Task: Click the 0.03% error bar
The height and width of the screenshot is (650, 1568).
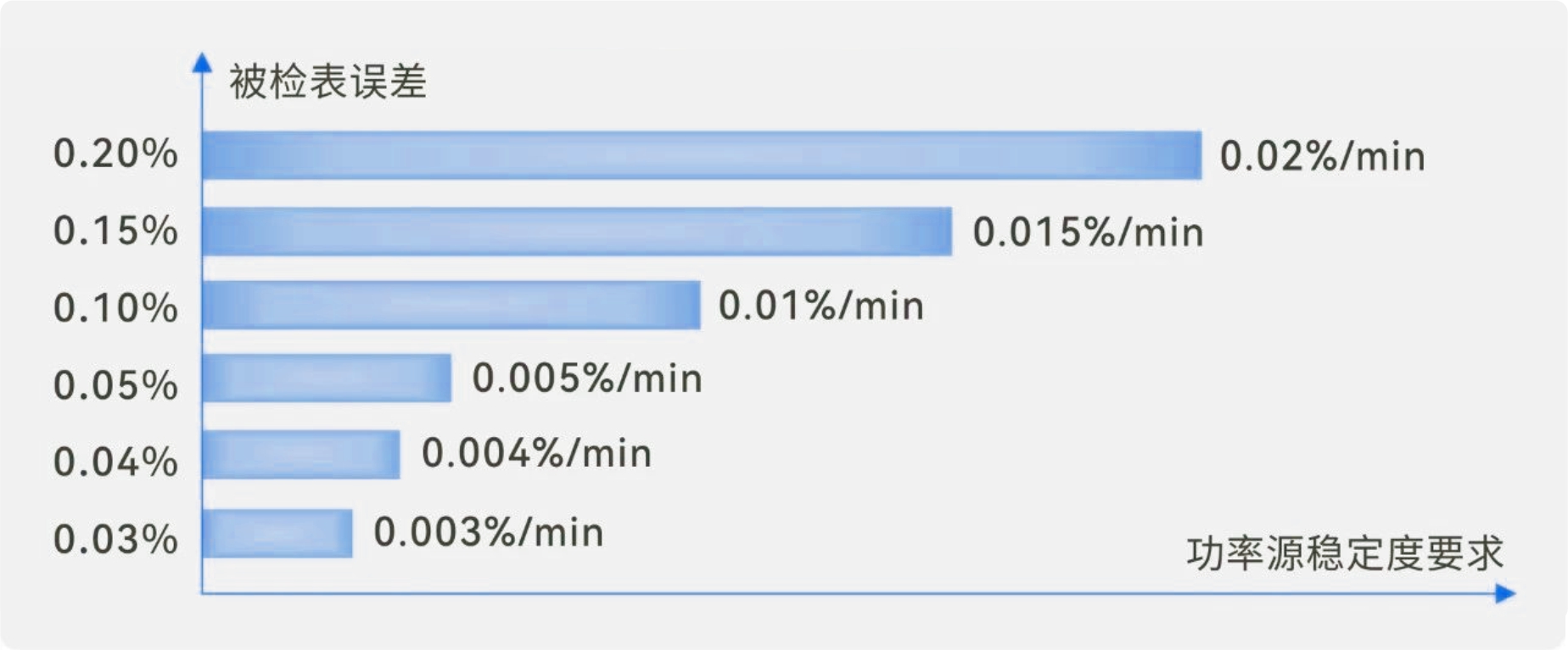Action: point(277,533)
